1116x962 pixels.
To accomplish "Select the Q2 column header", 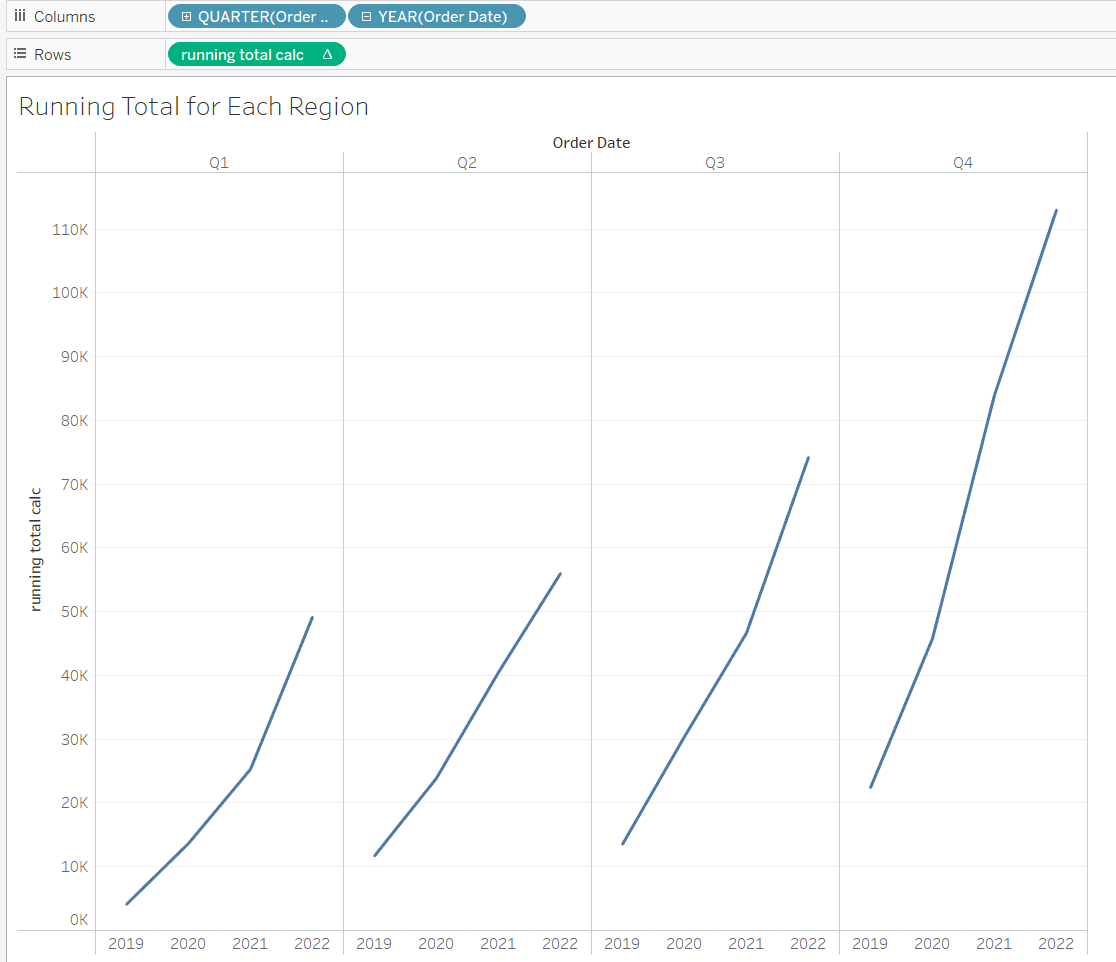I will pos(467,162).
